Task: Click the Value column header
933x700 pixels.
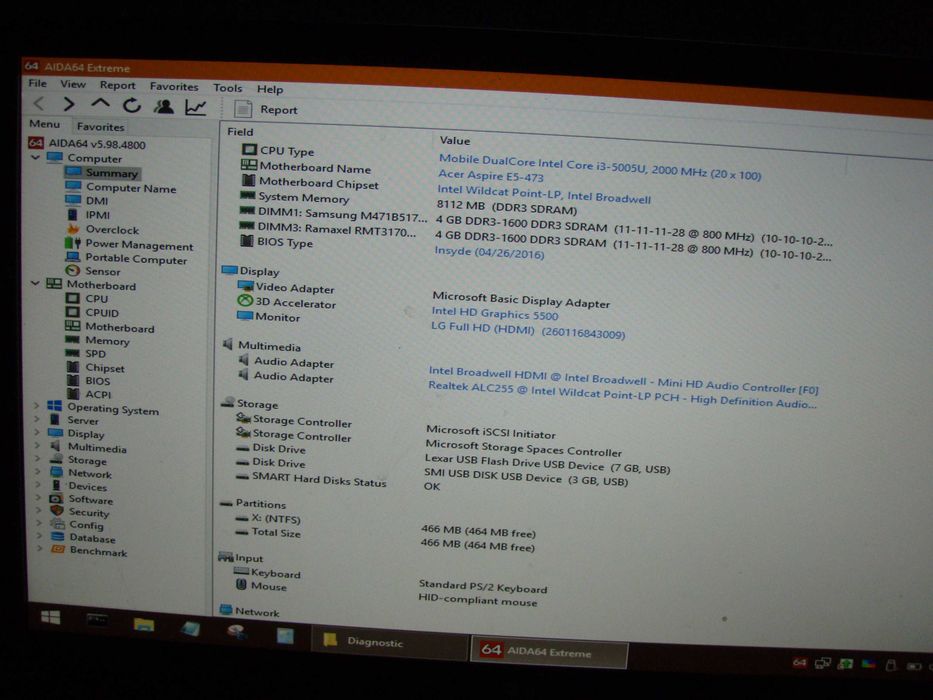Action: point(455,140)
